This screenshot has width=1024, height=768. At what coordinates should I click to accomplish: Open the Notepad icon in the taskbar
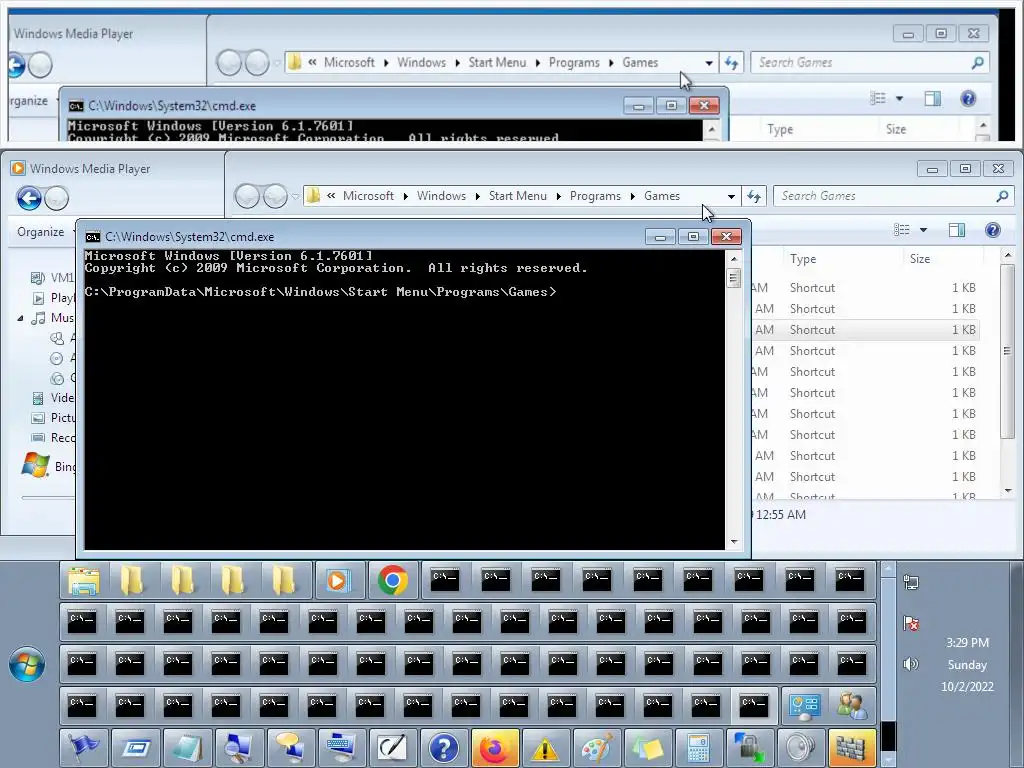click(x=186, y=748)
